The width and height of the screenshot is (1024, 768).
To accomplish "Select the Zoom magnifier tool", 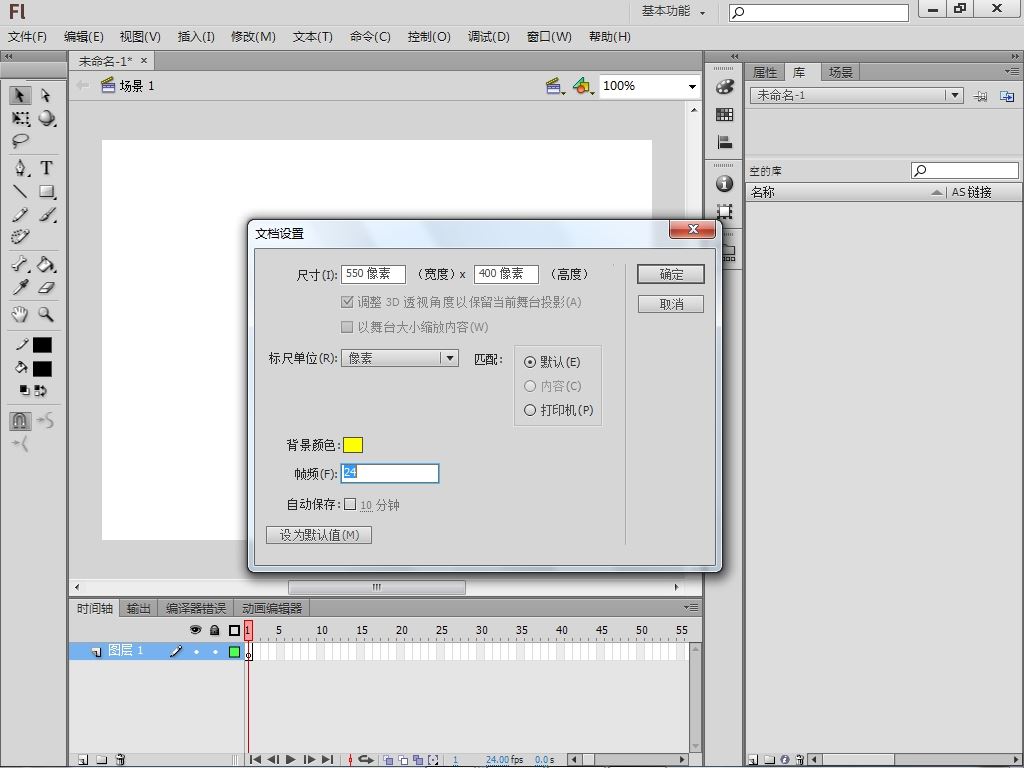I will [45, 314].
